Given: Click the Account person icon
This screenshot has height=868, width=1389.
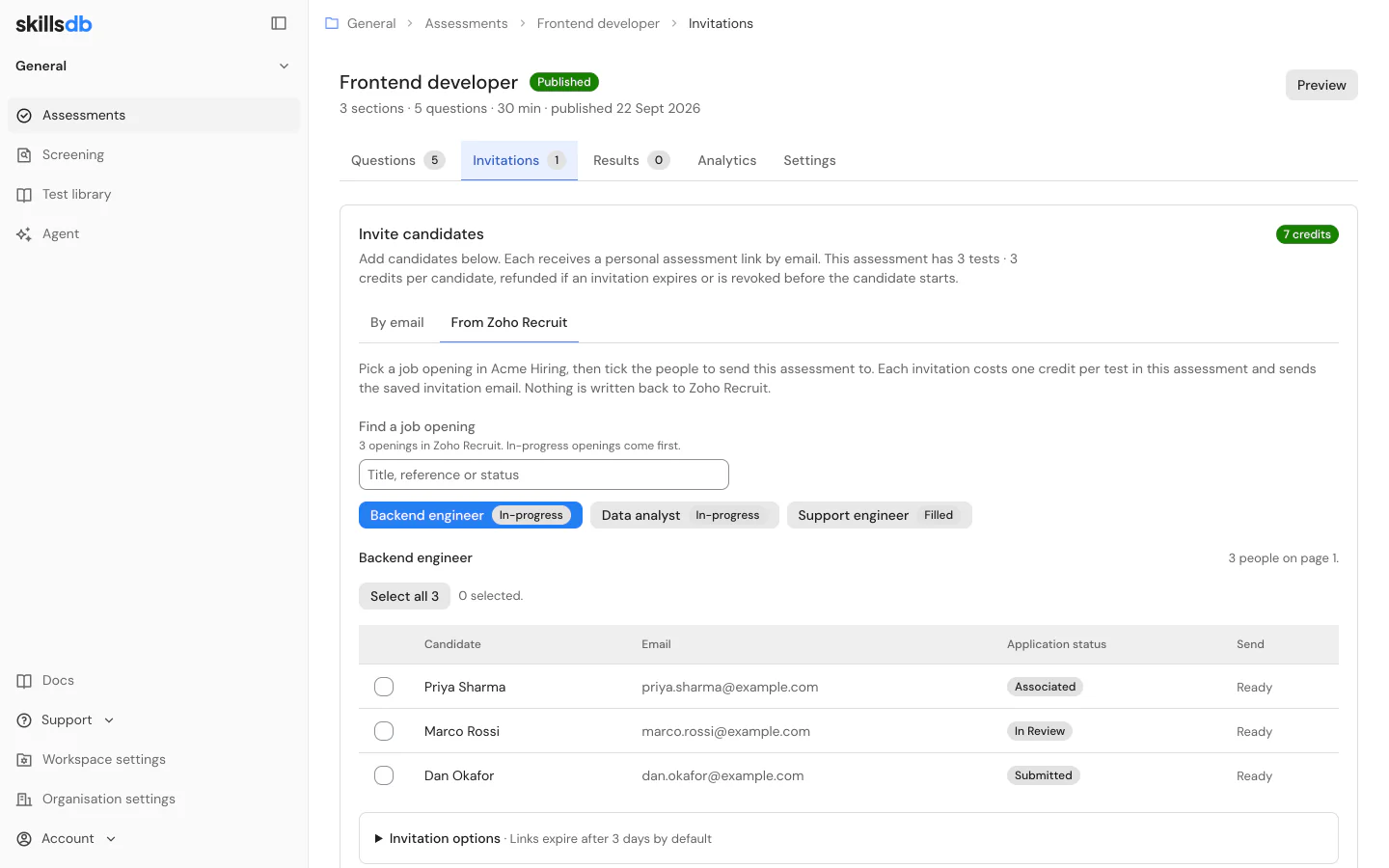Looking at the screenshot, I should (24, 839).
